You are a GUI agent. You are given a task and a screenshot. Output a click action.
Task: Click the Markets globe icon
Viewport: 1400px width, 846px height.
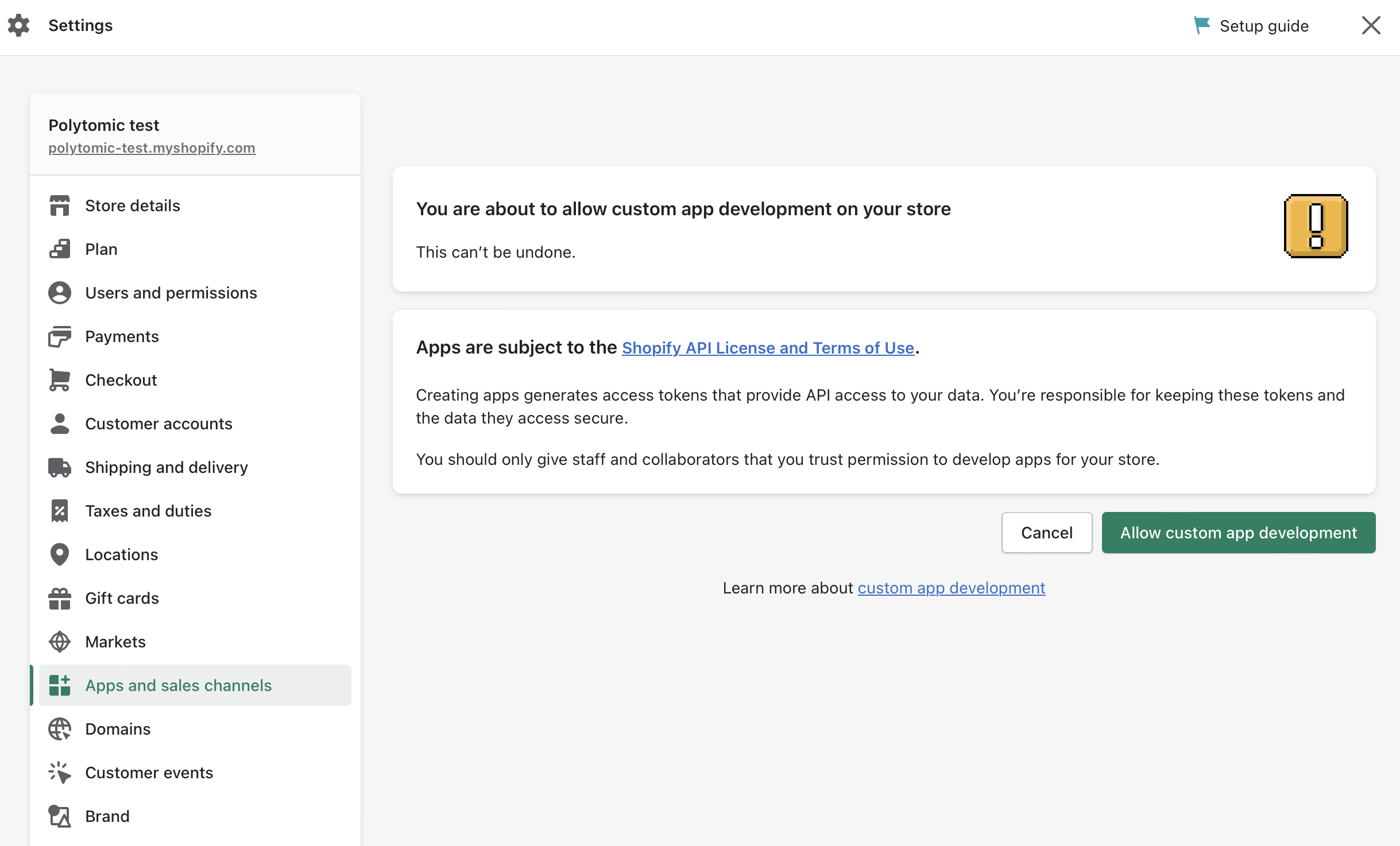(x=60, y=642)
